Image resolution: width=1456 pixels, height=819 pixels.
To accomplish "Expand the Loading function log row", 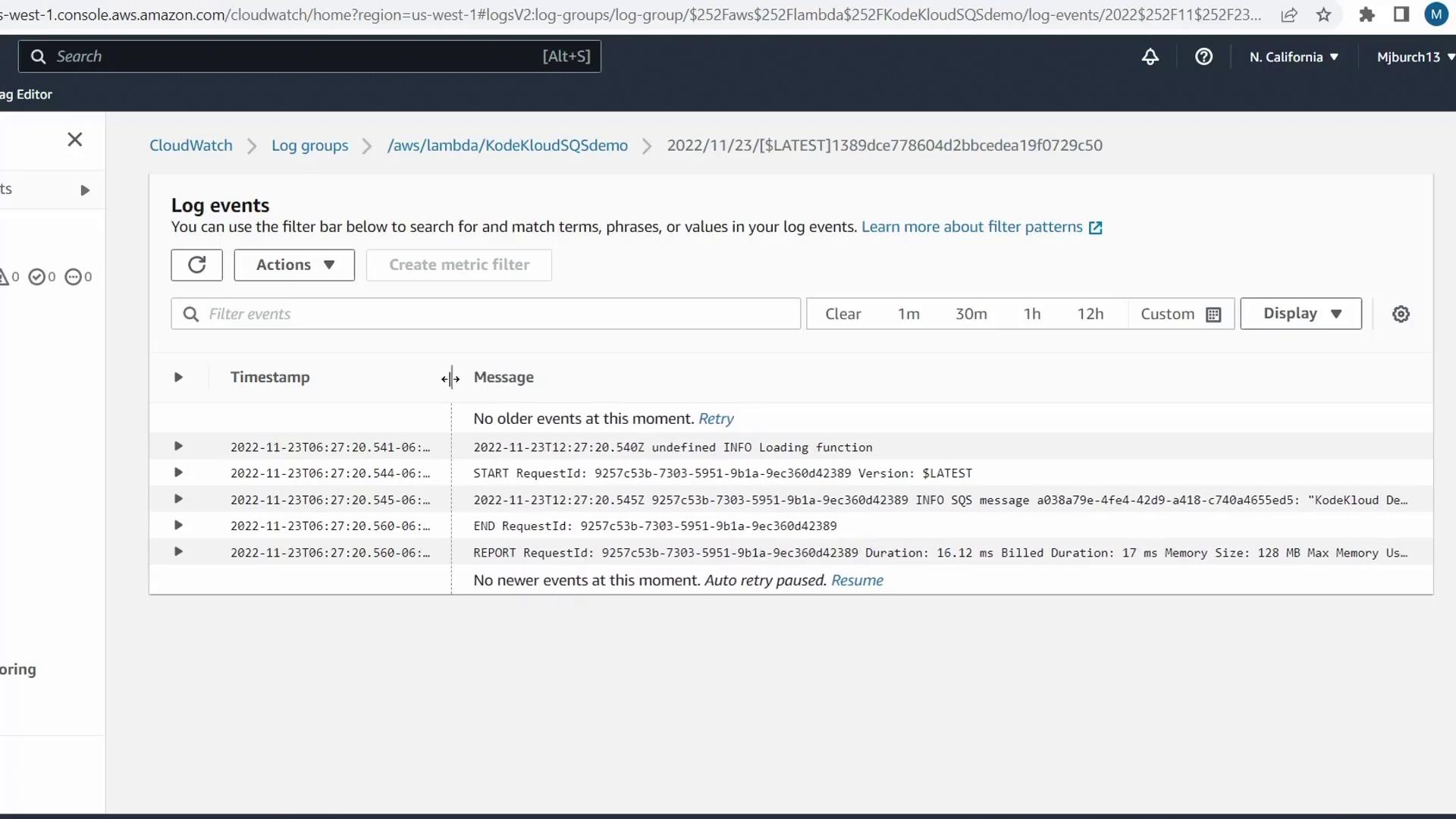I will (x=178, y=447).
